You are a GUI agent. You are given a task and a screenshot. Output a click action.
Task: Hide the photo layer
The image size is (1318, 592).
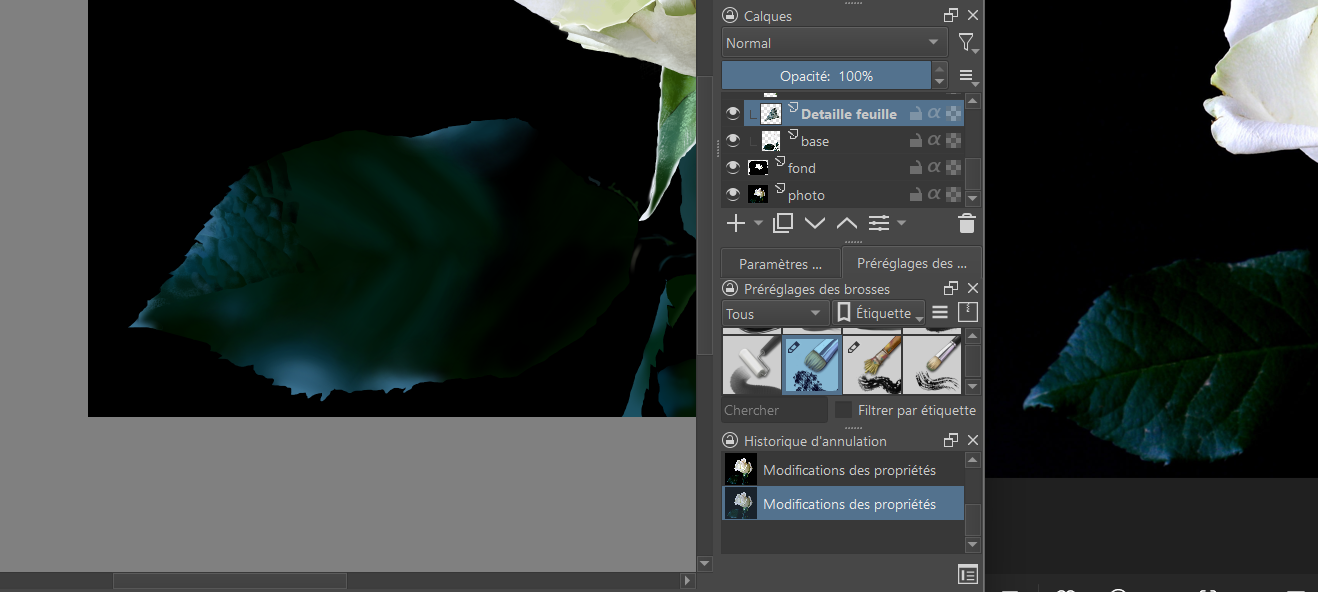click(x=733, y=195)
